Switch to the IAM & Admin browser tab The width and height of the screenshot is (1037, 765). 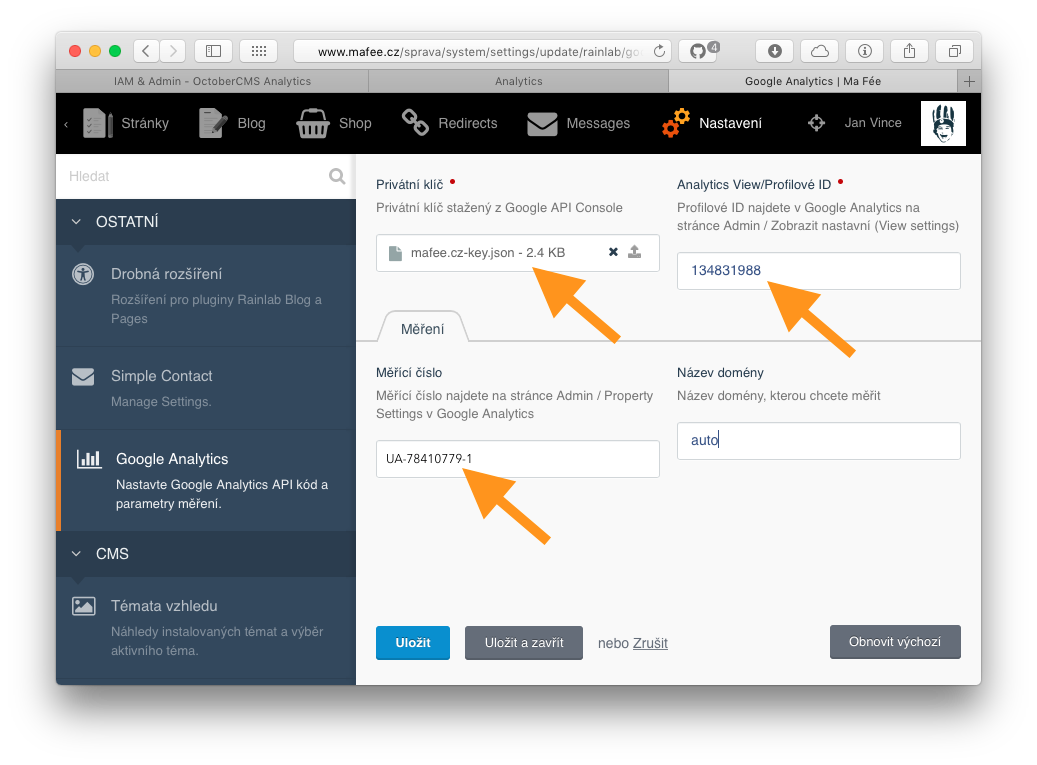coord(212,81)
